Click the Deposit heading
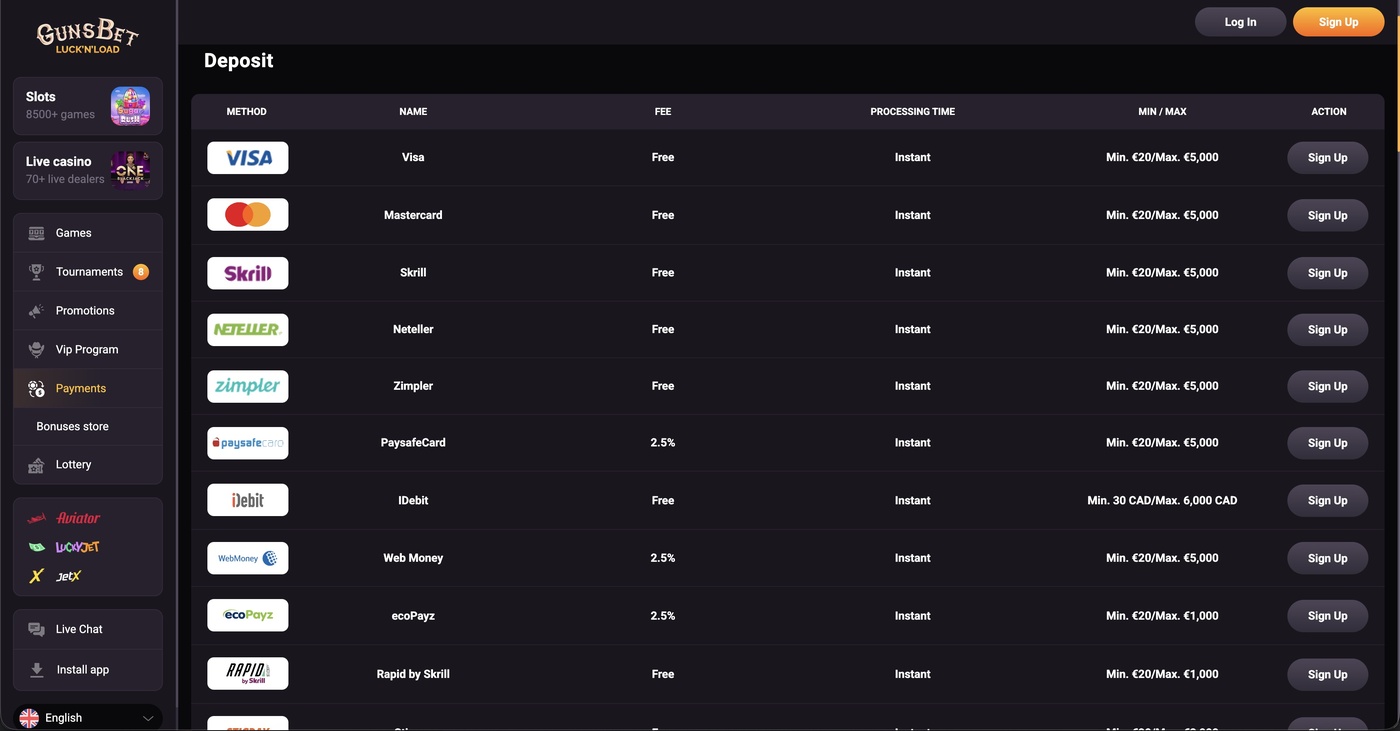The width and height of the screenshot is (1400, 731). [238, 61]
